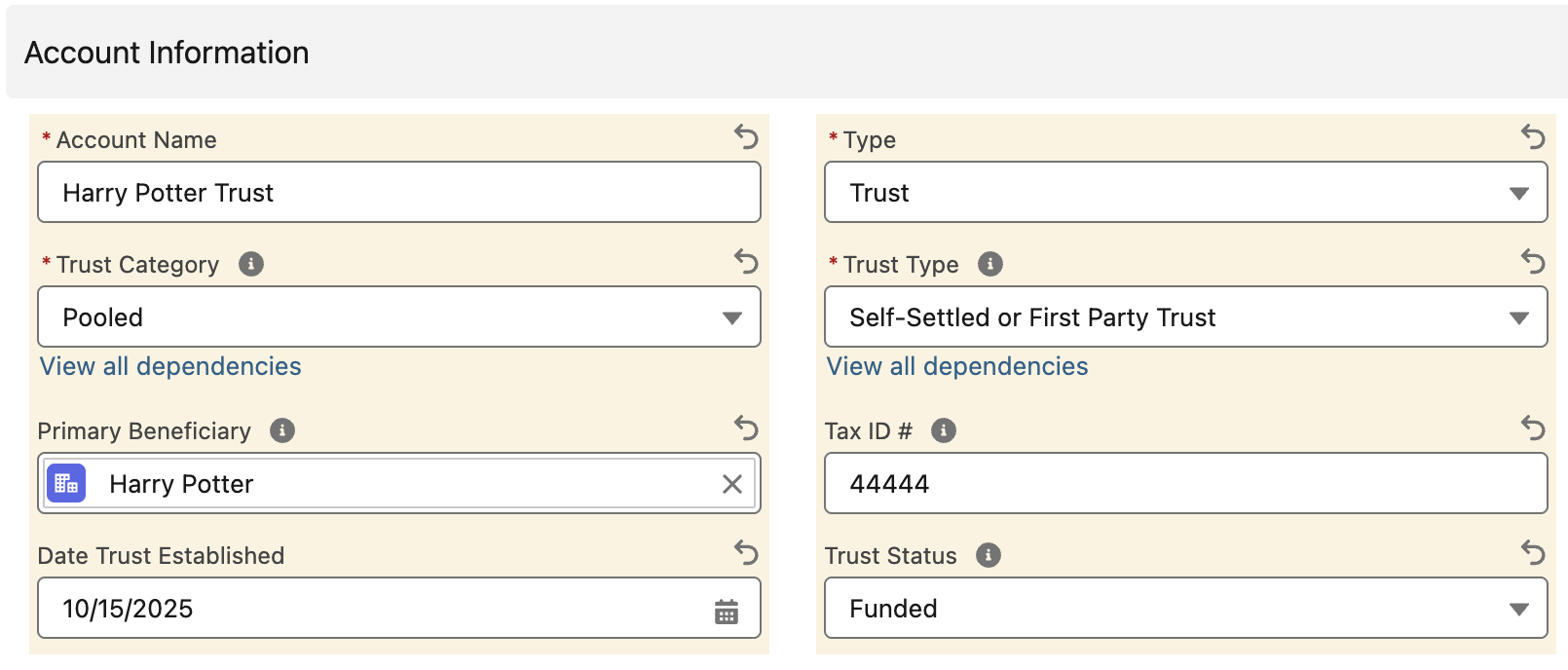Undo Date Trust Established changes
This screenshot has width=1568, height=670.
click(746, 553)
